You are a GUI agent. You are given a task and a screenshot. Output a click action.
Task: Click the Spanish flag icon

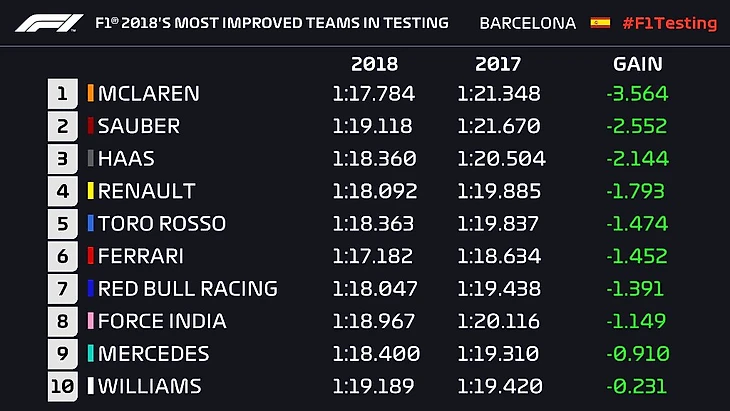600,22
